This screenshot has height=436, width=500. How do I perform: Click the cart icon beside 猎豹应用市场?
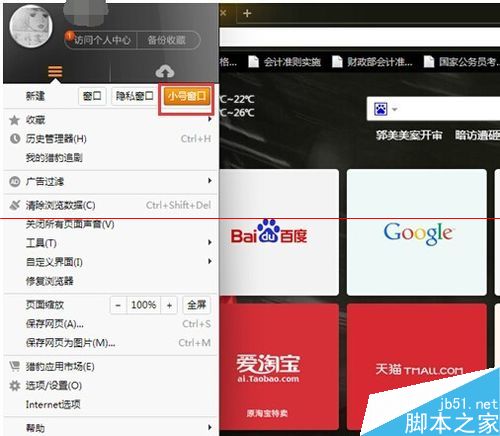14,366
